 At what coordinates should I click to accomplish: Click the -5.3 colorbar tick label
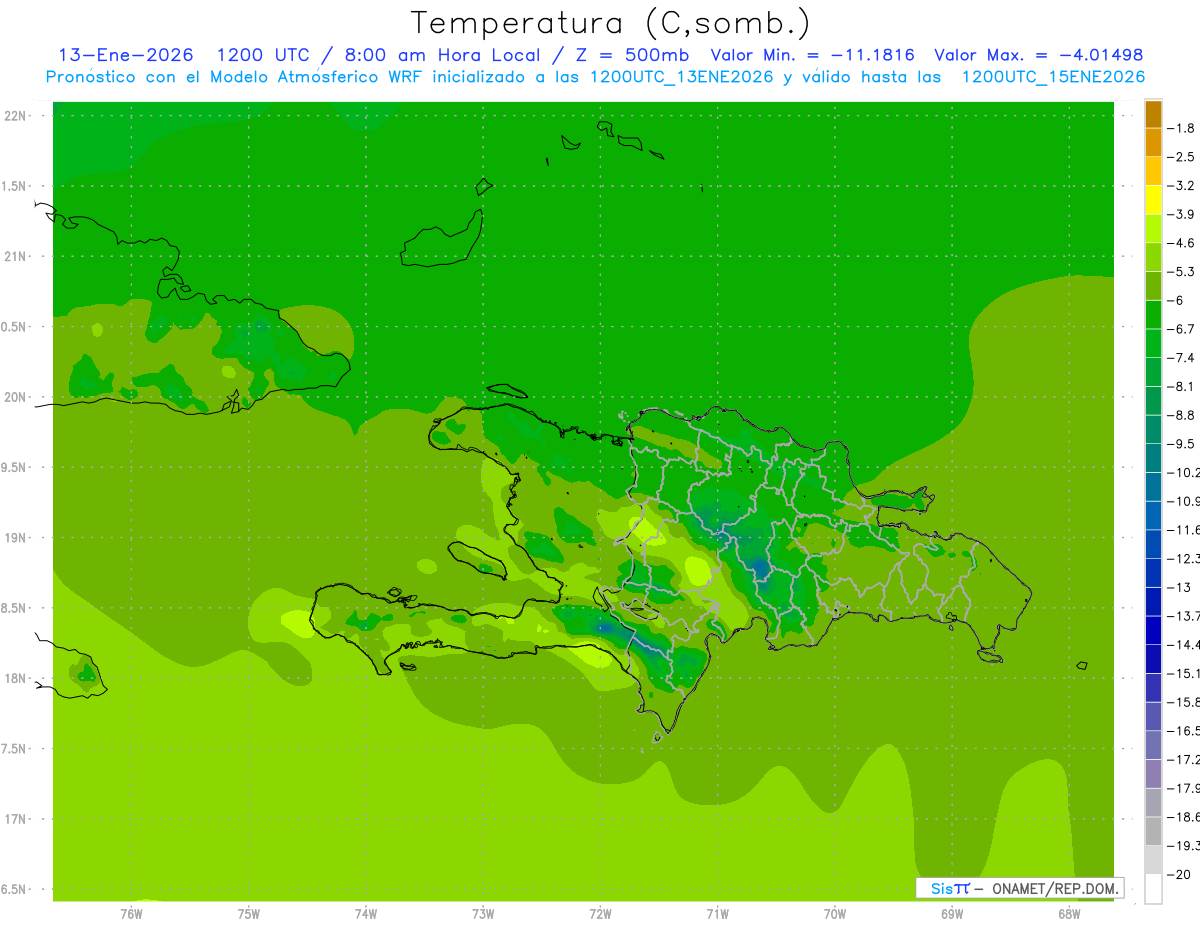coord(1183,271)
